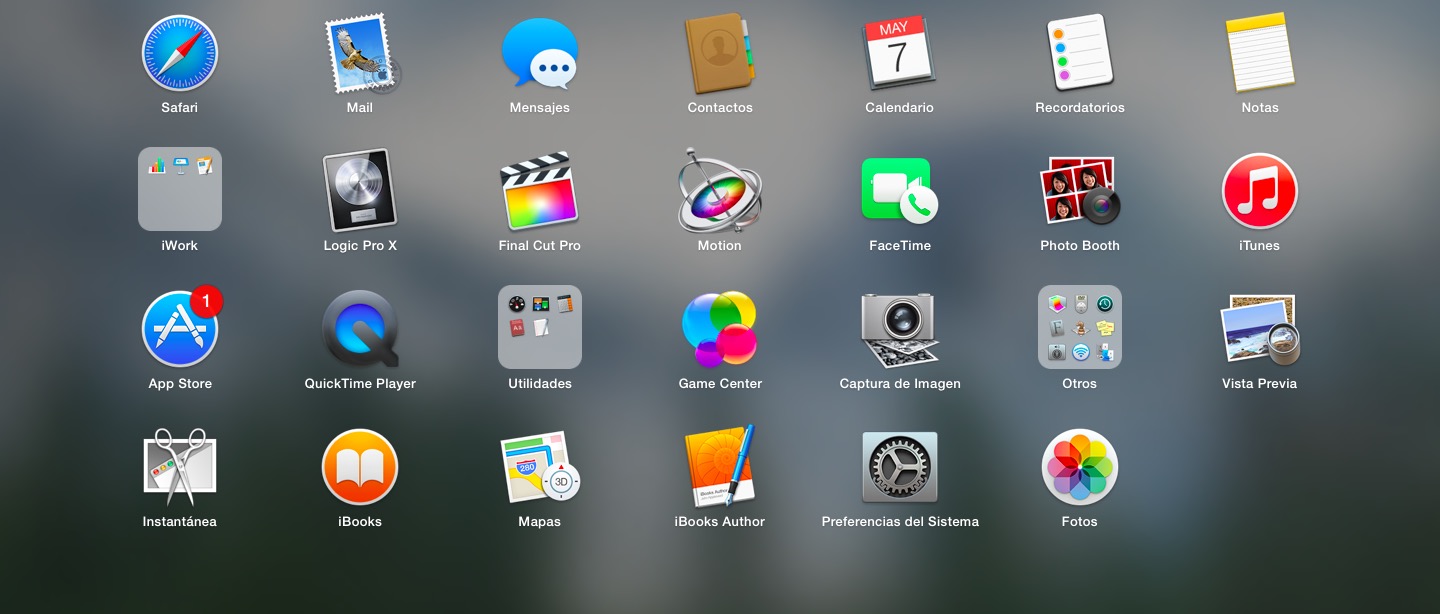Expand the iWork folder
1440x614 pixels.
(180, 189)
